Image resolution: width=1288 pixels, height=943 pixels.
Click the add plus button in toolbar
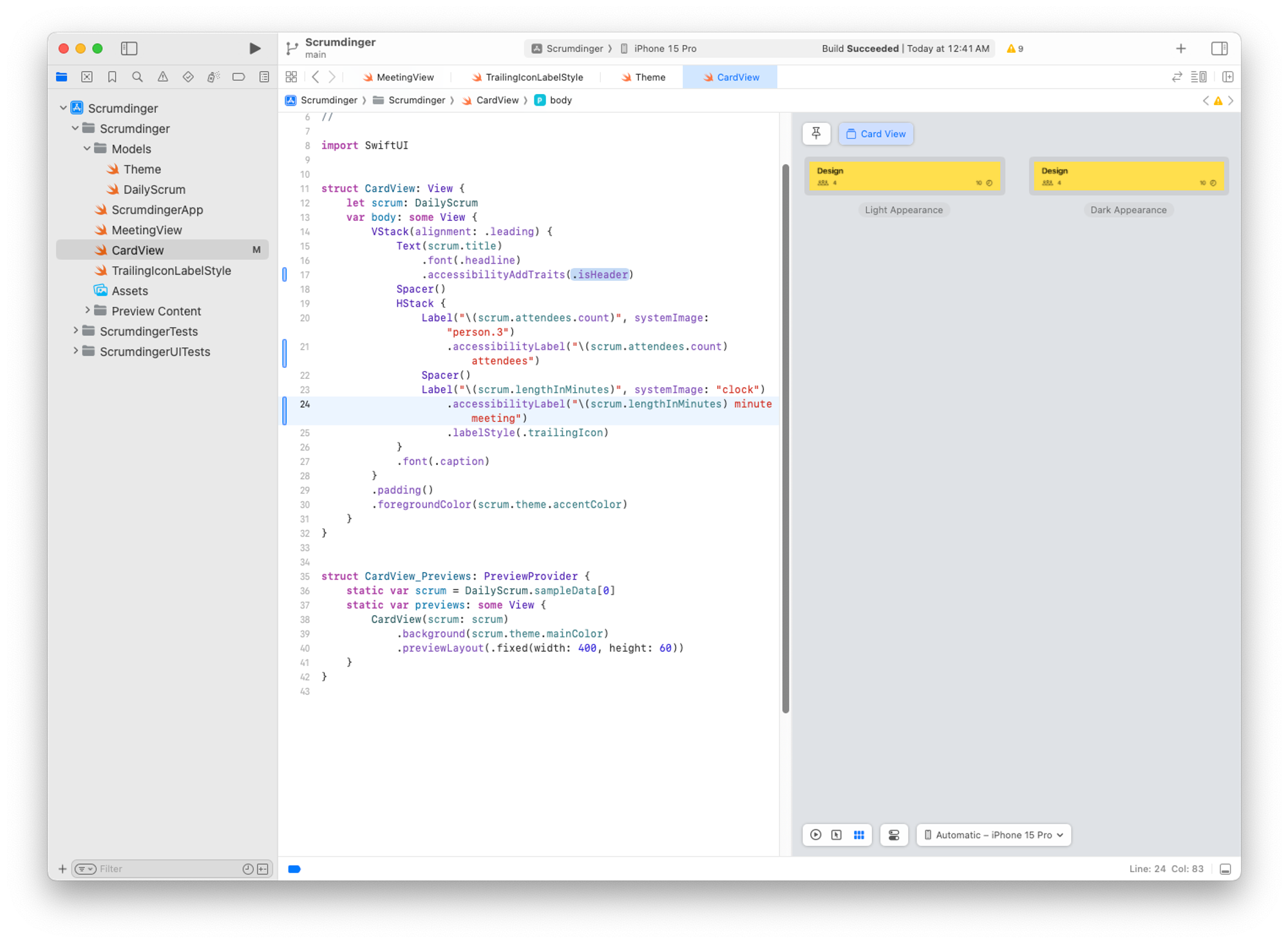(1180, 48)
